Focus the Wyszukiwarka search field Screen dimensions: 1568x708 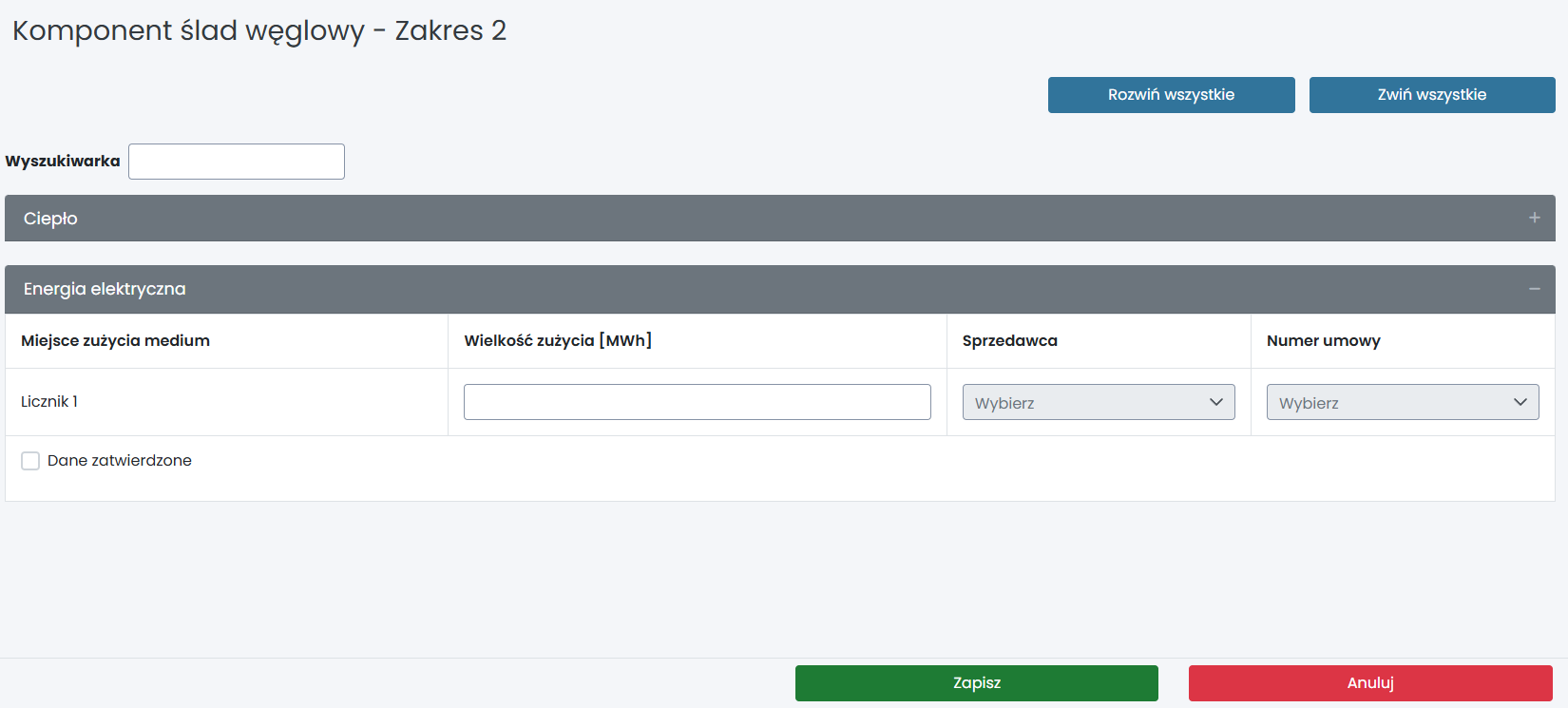click(237, 162)
